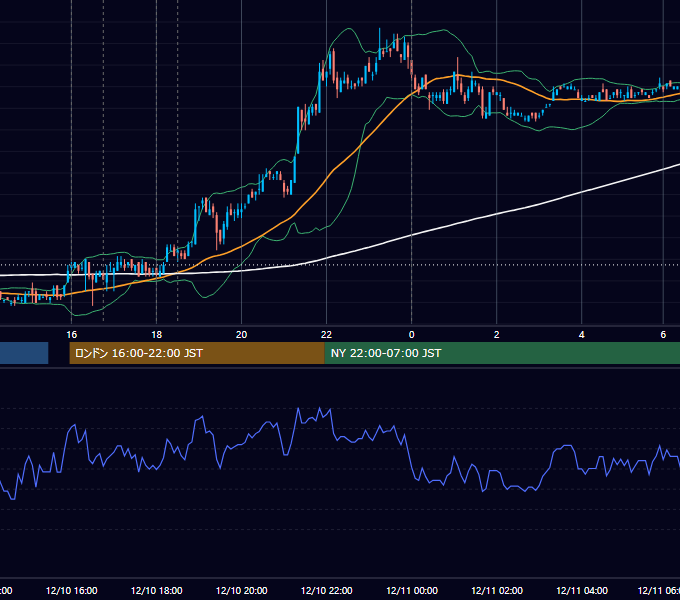Click the 12/10 22:00 date label

point(327,590)
